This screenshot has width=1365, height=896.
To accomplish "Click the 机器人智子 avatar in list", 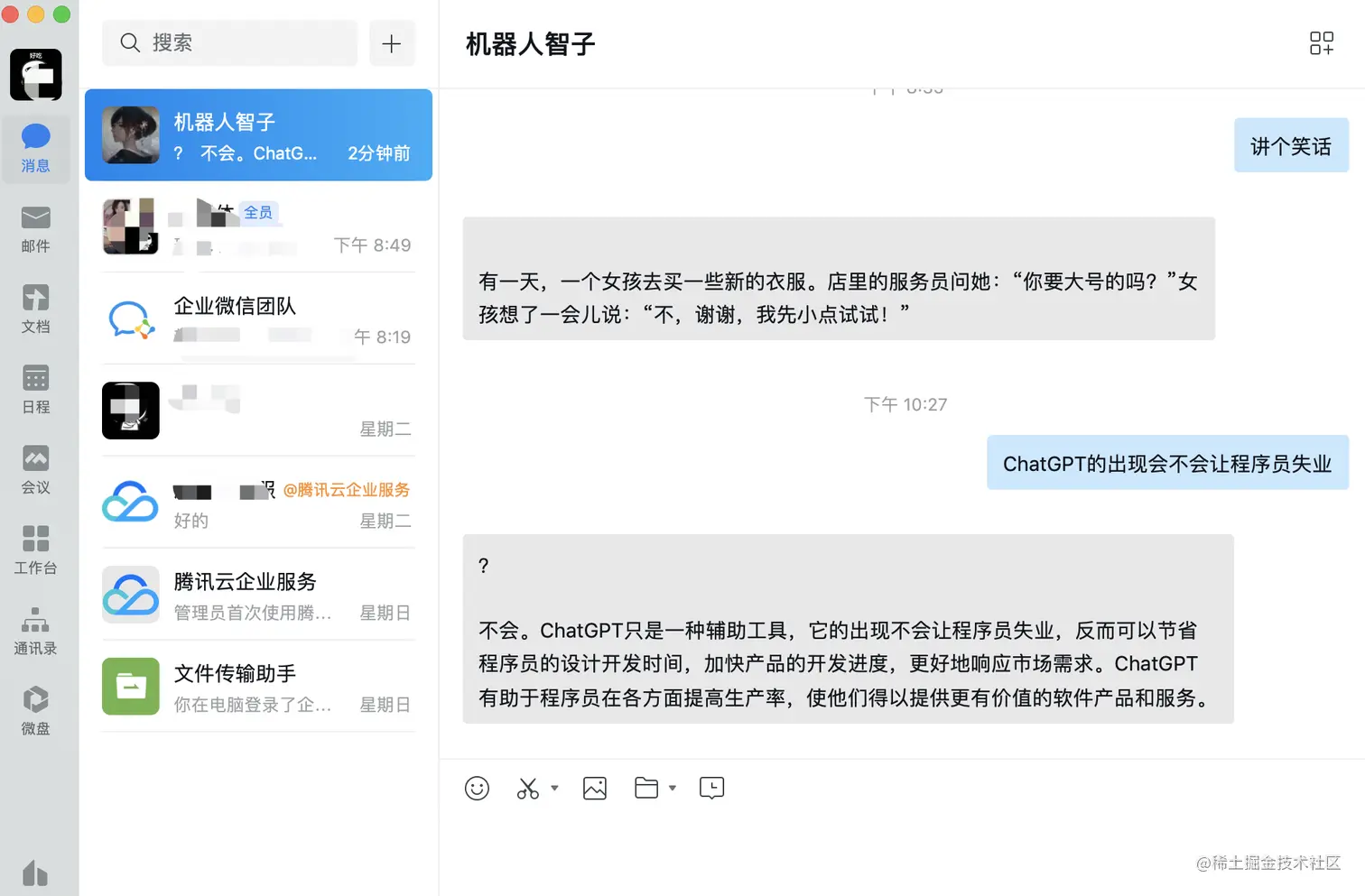I will tap(131, 135).
